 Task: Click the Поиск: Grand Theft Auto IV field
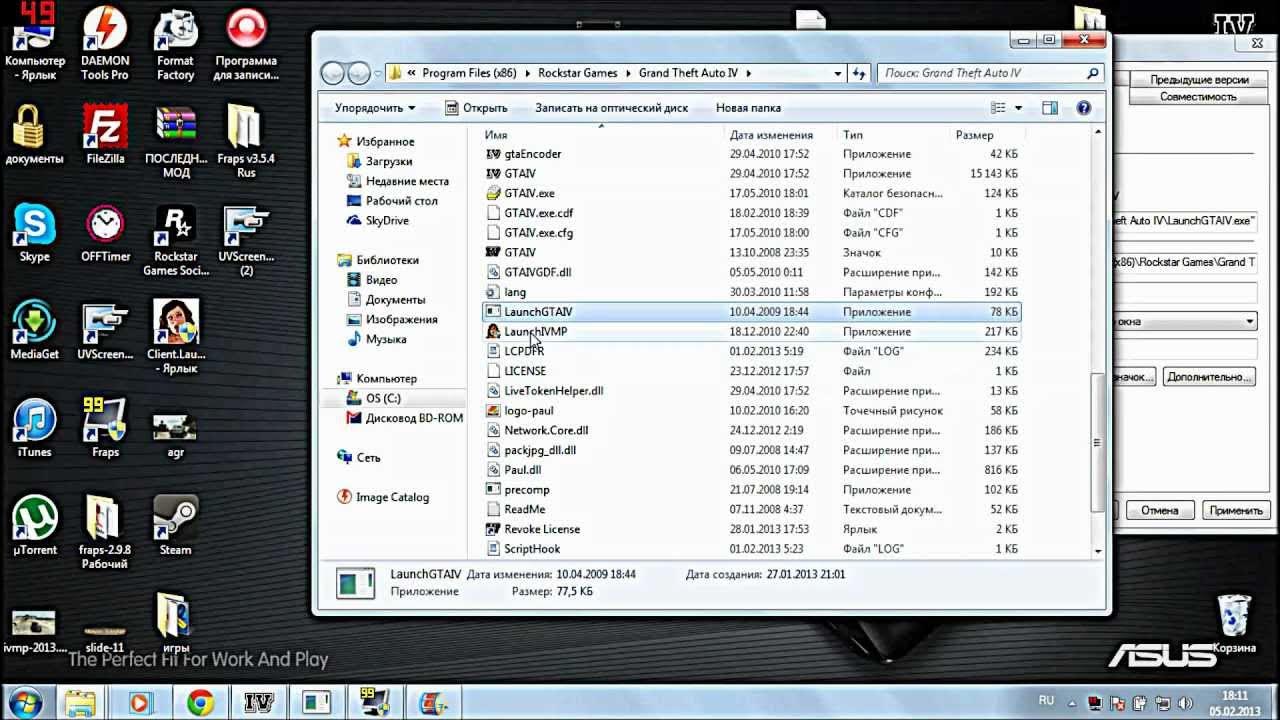990,73
